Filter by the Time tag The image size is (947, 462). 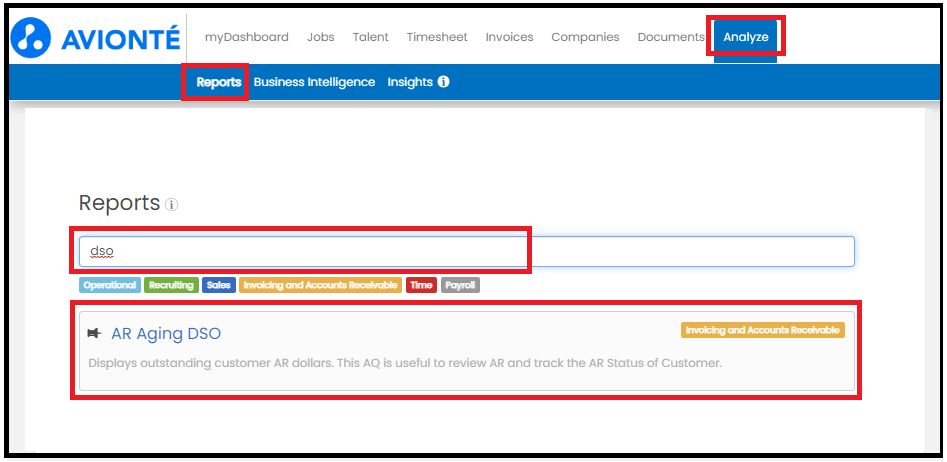(x=422, y=285)
